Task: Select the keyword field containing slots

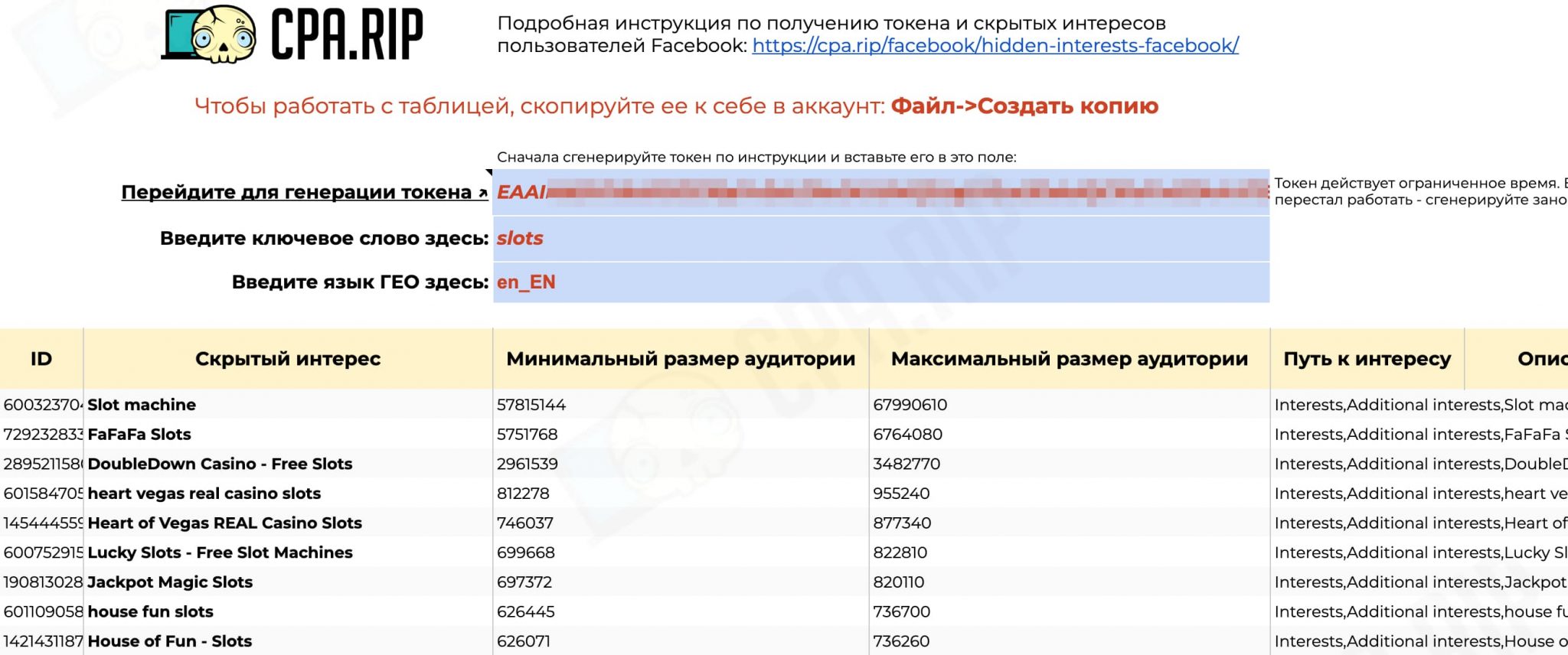Action: coord(881,239)
